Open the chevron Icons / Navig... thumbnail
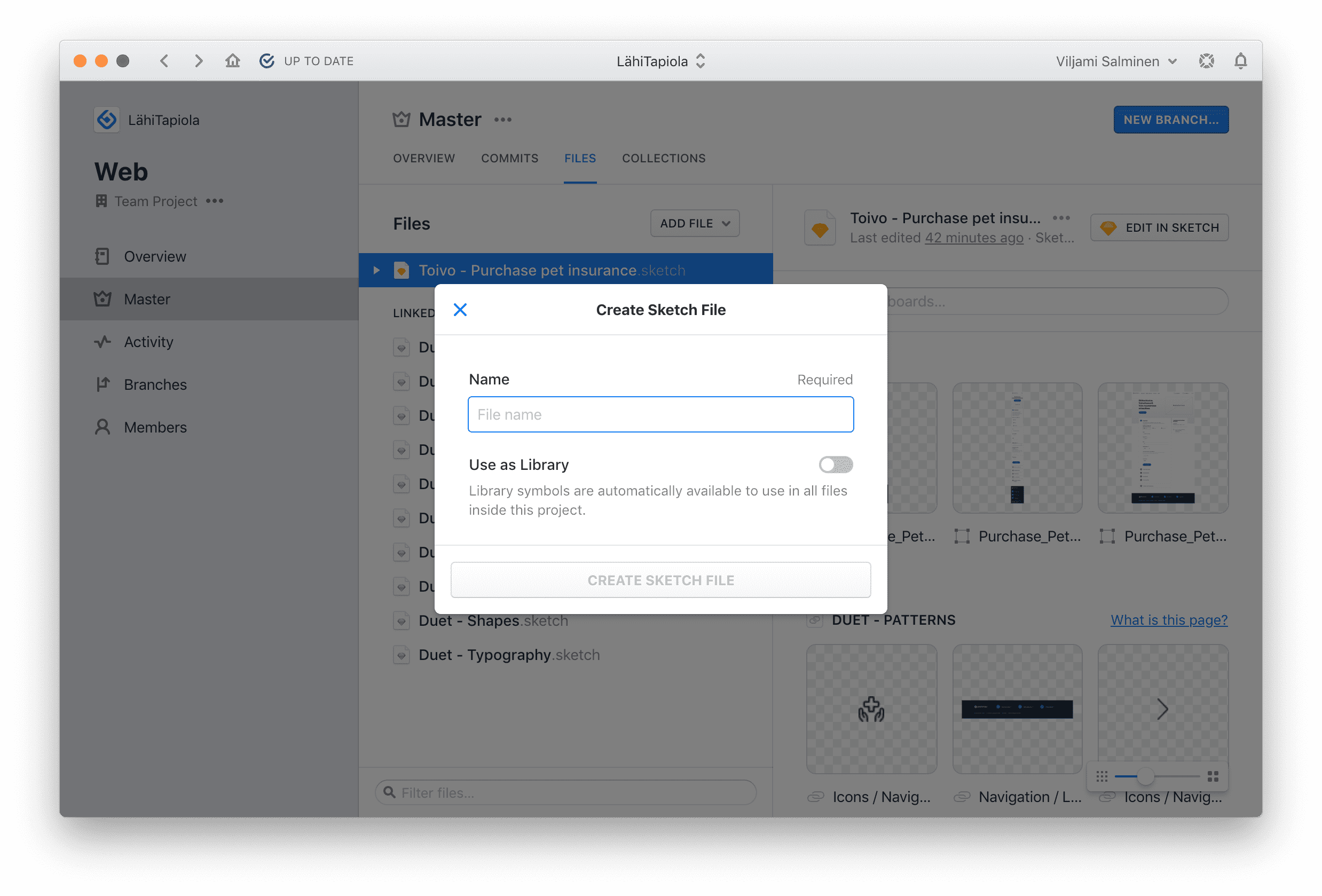This screenshot has width=1322, height=896. click(1163, 709)
